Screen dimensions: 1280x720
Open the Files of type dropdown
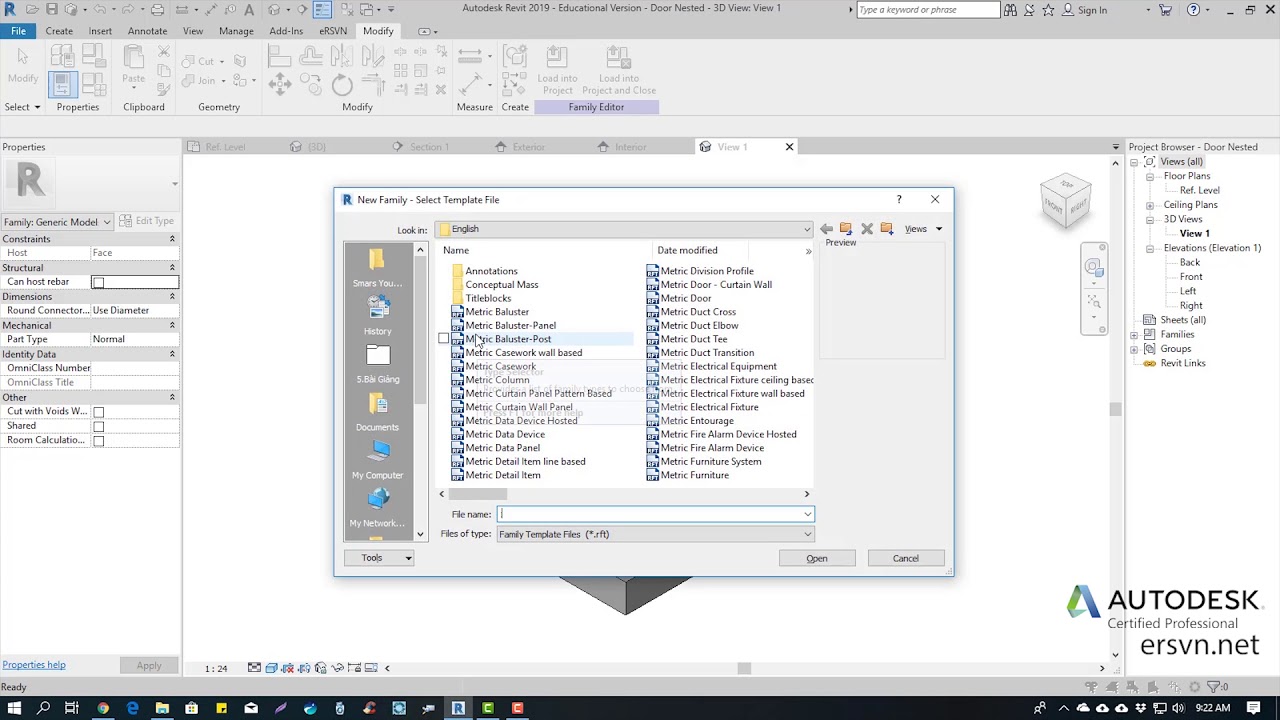pos(807,534)
